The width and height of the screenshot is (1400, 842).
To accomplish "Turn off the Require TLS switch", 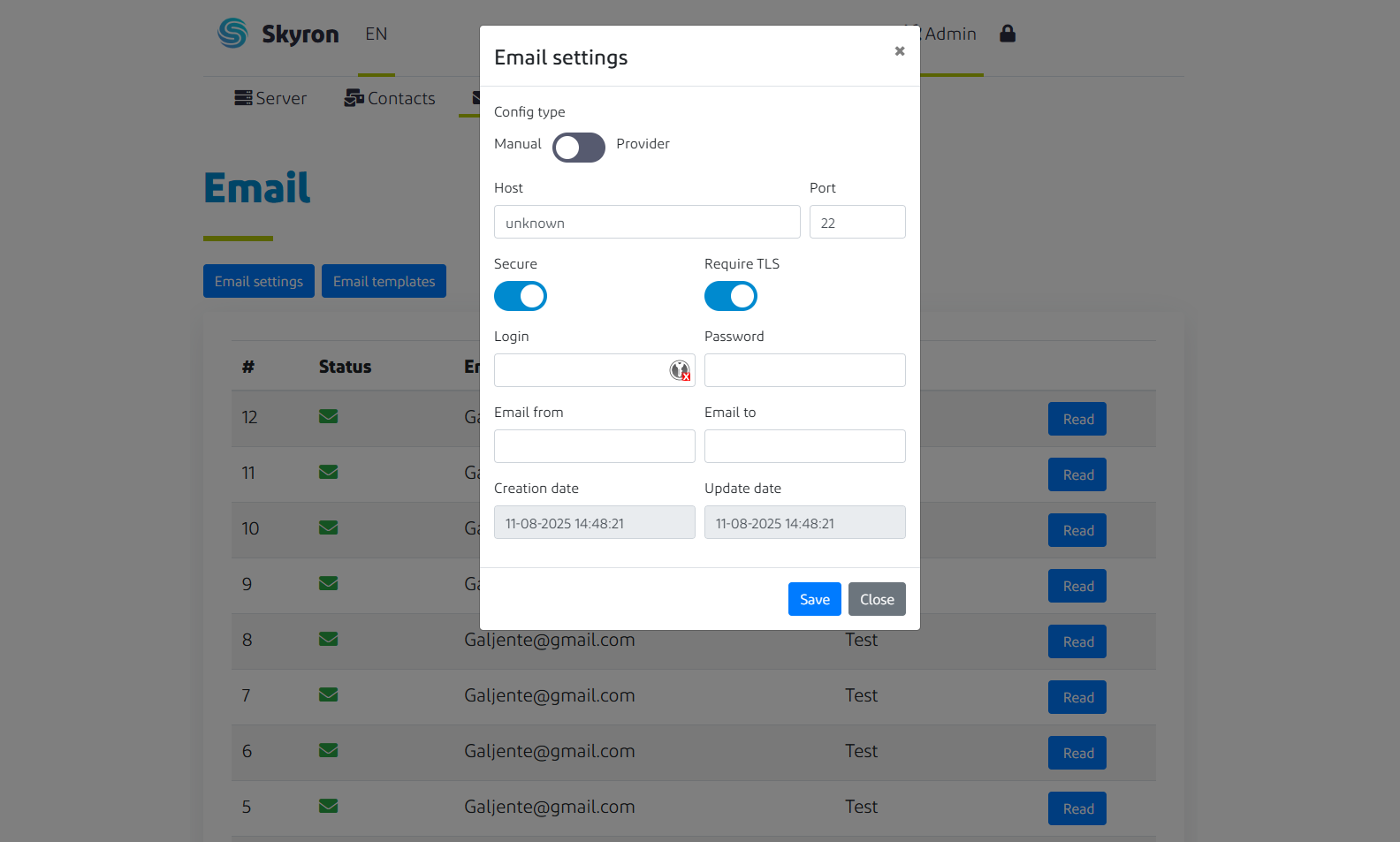I will pos(731,296).
